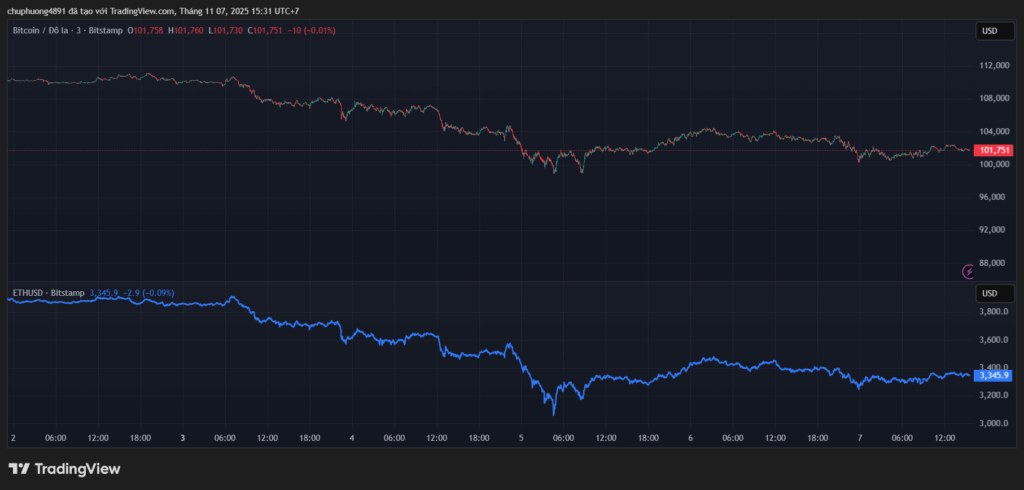Select date marker 7 on time axis
The height and width of the screenshot is (490, 1024).
(x=860, y=438)
